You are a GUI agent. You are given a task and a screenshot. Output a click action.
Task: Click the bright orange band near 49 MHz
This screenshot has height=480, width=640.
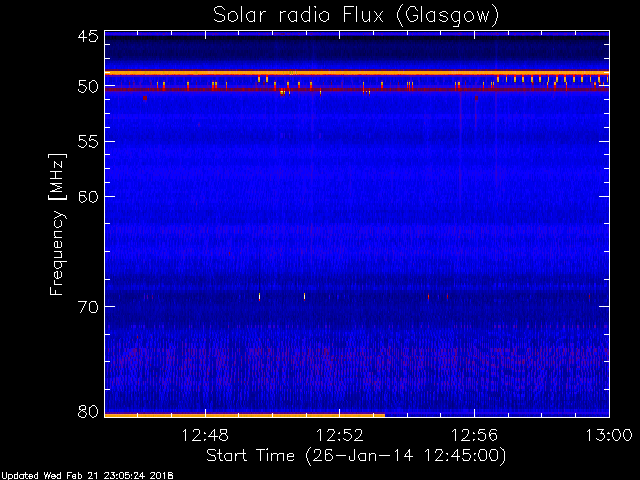click(x=357, y=73)
